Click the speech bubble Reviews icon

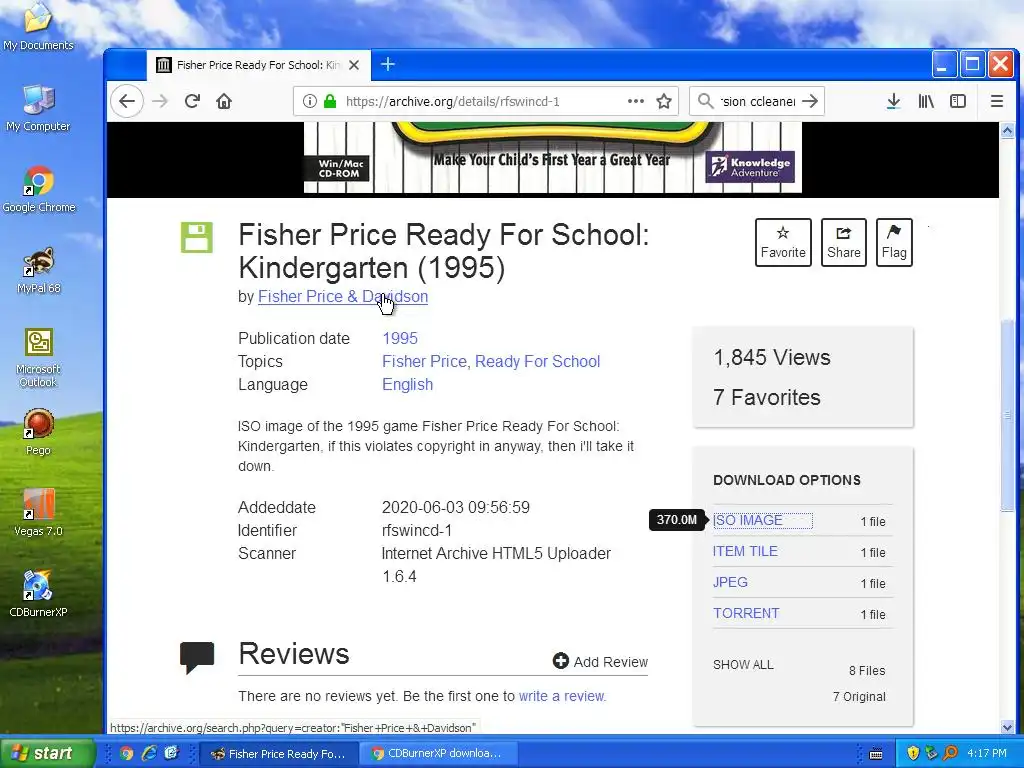(x=197, y=658)
